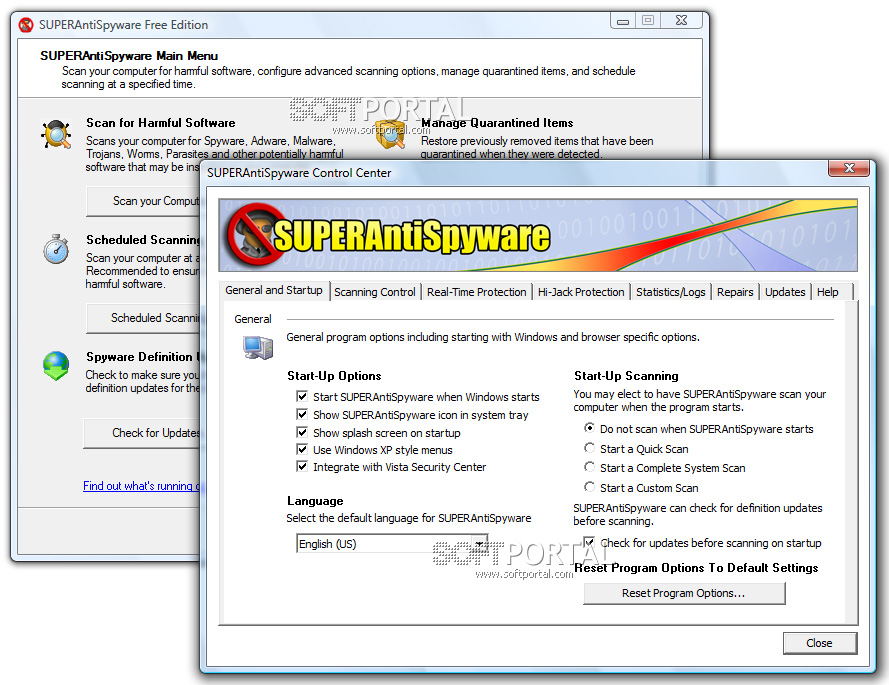Click Check for Updates button in main window
The image size is (889, 685).
pyautogui.click(x=142, y=433)
